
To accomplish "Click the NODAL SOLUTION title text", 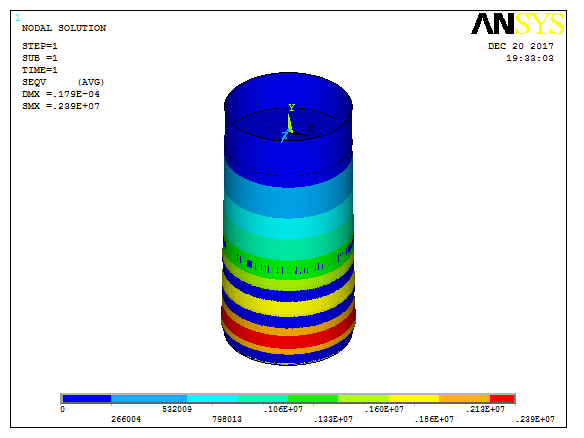I will tap(64, 28).
